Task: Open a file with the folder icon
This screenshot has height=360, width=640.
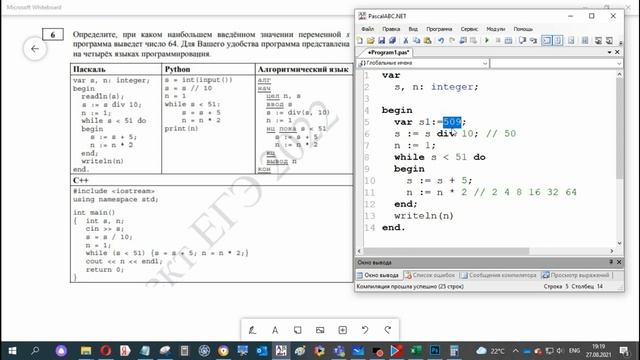Action: (371, 40)
